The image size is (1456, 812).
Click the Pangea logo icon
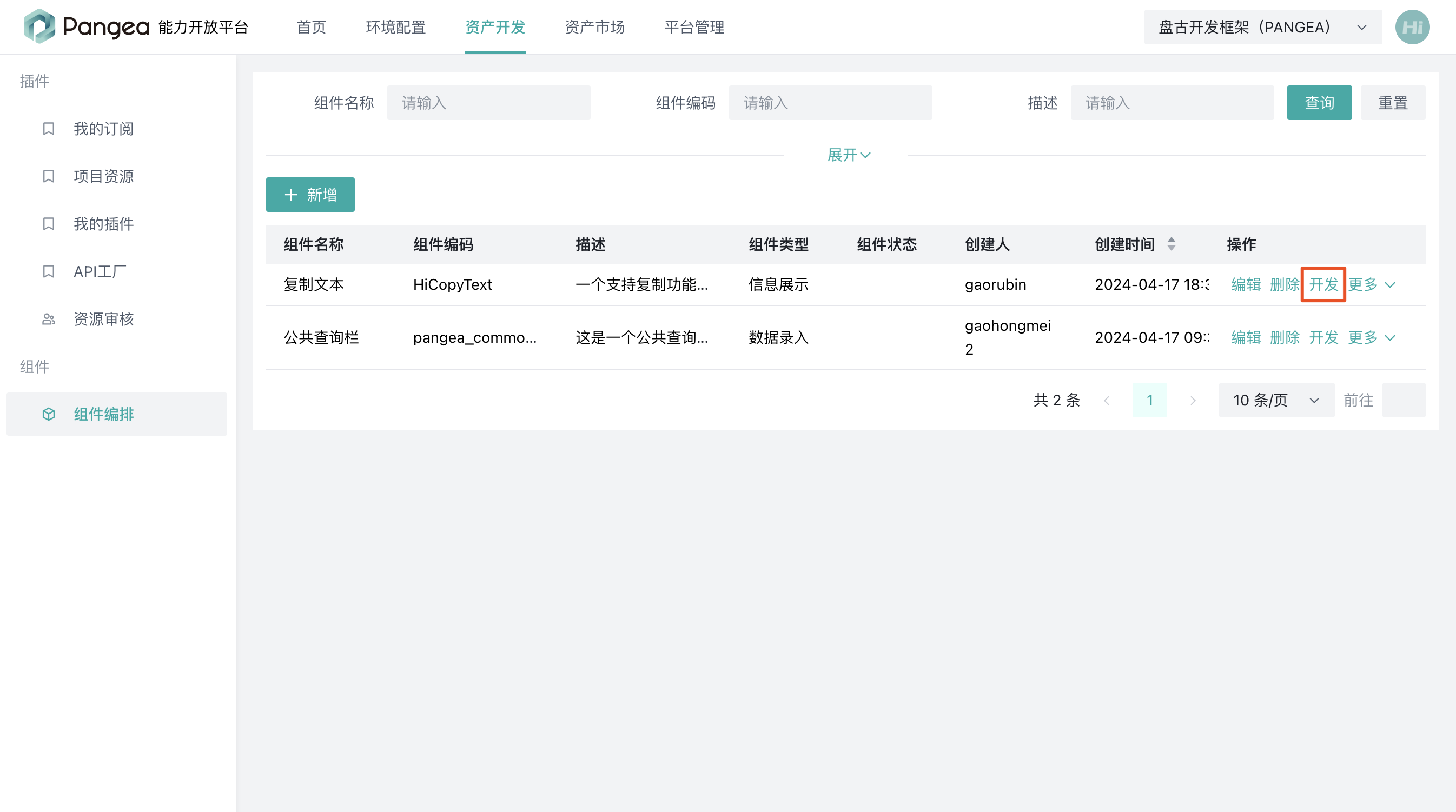tap(39, 26)
